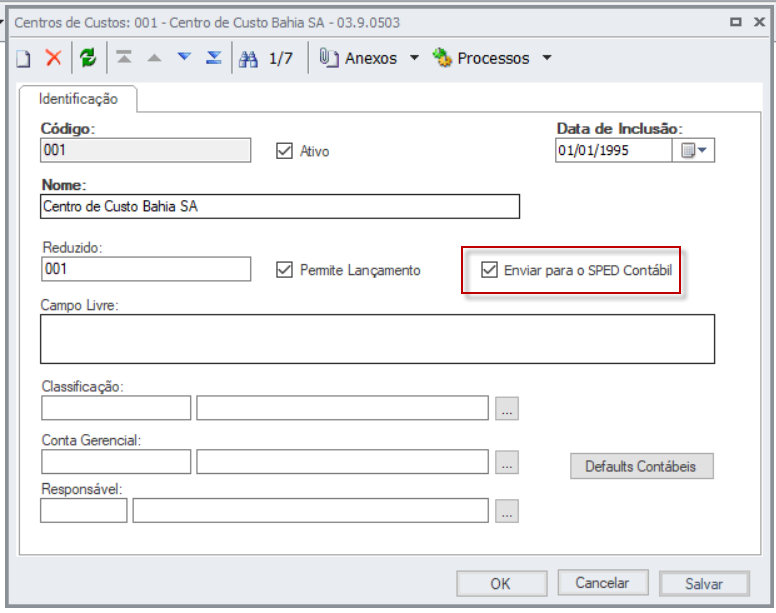
Task: Click the green refresh arrows icon
Action: 89,58
